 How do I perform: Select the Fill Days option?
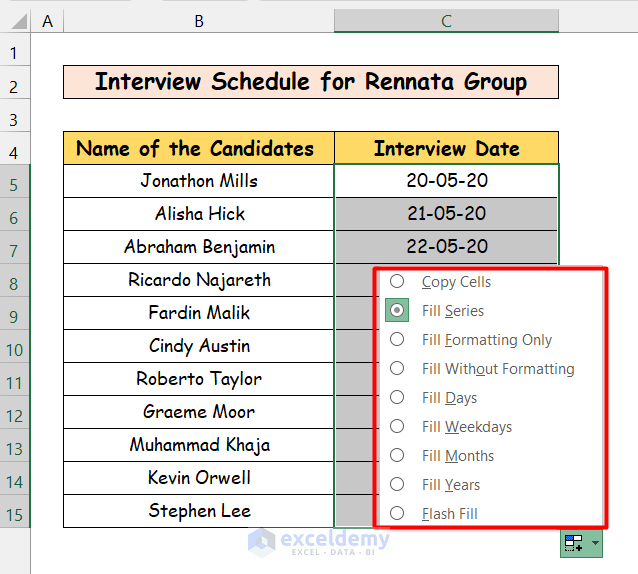[x=397, y=398]
